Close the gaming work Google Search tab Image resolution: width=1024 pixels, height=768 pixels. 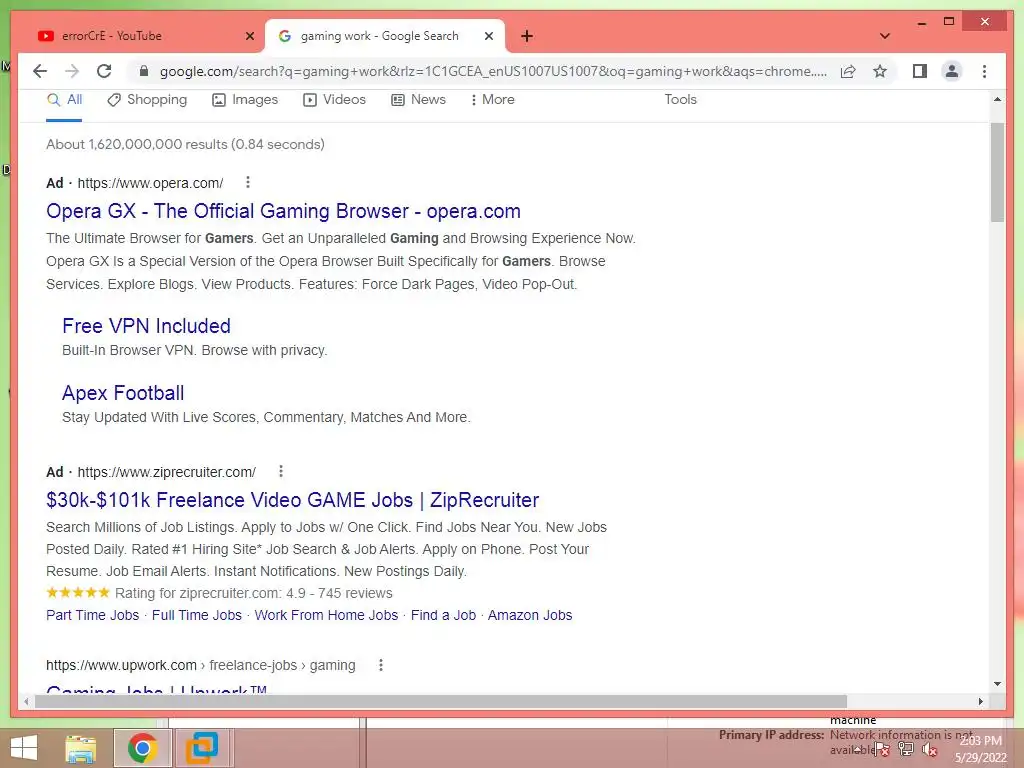(488, 36)
